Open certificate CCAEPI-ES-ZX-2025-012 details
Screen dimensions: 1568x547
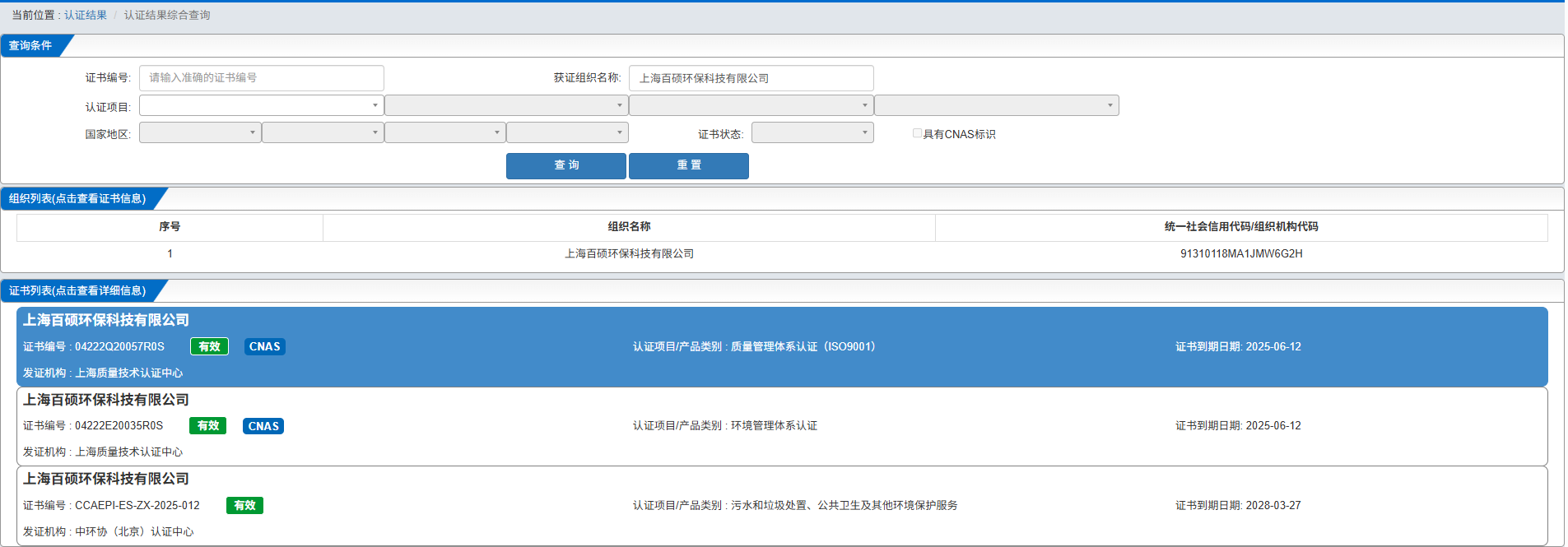(x=782, y=506)
